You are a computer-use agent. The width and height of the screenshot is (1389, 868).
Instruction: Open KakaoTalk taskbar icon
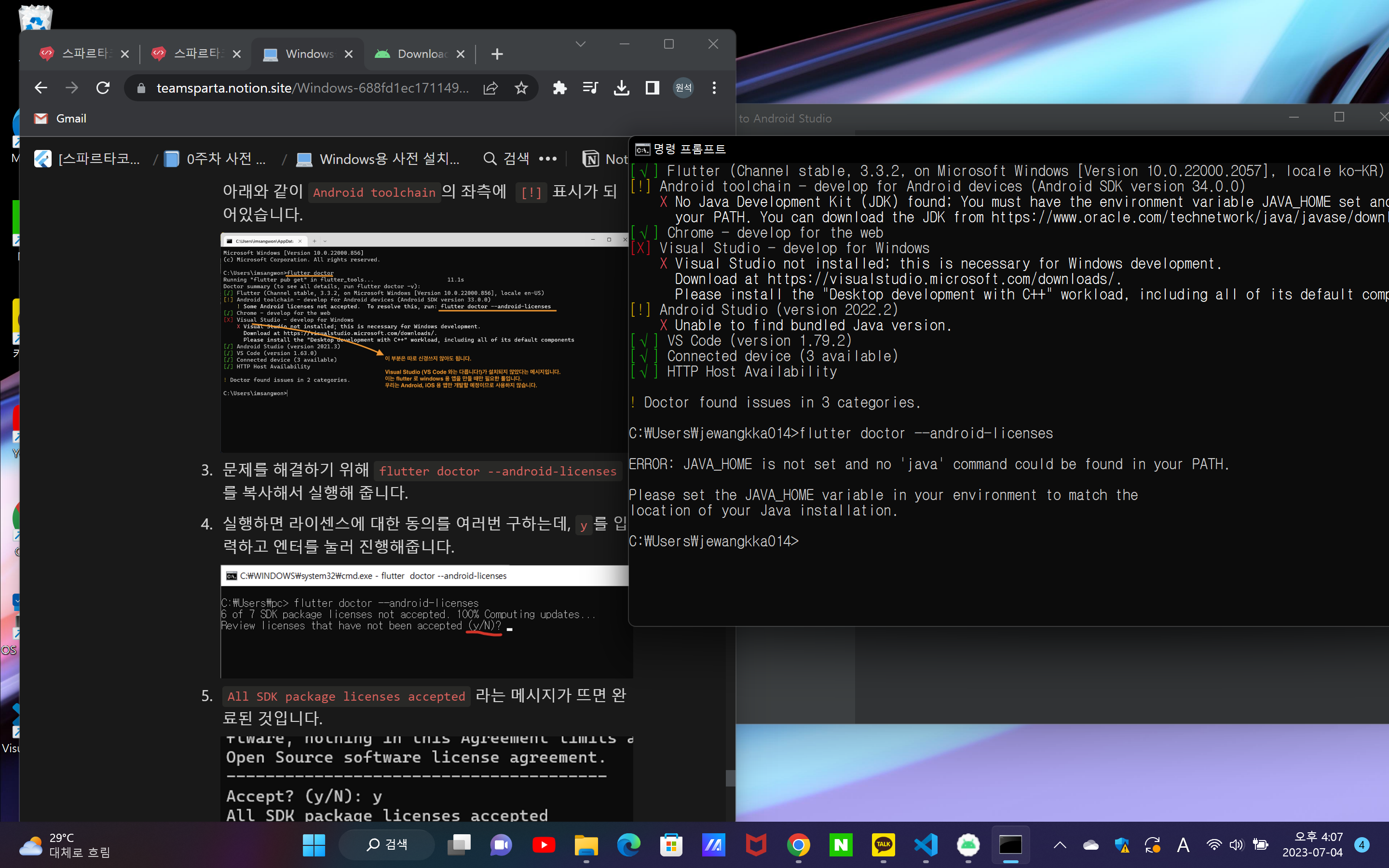884,845
